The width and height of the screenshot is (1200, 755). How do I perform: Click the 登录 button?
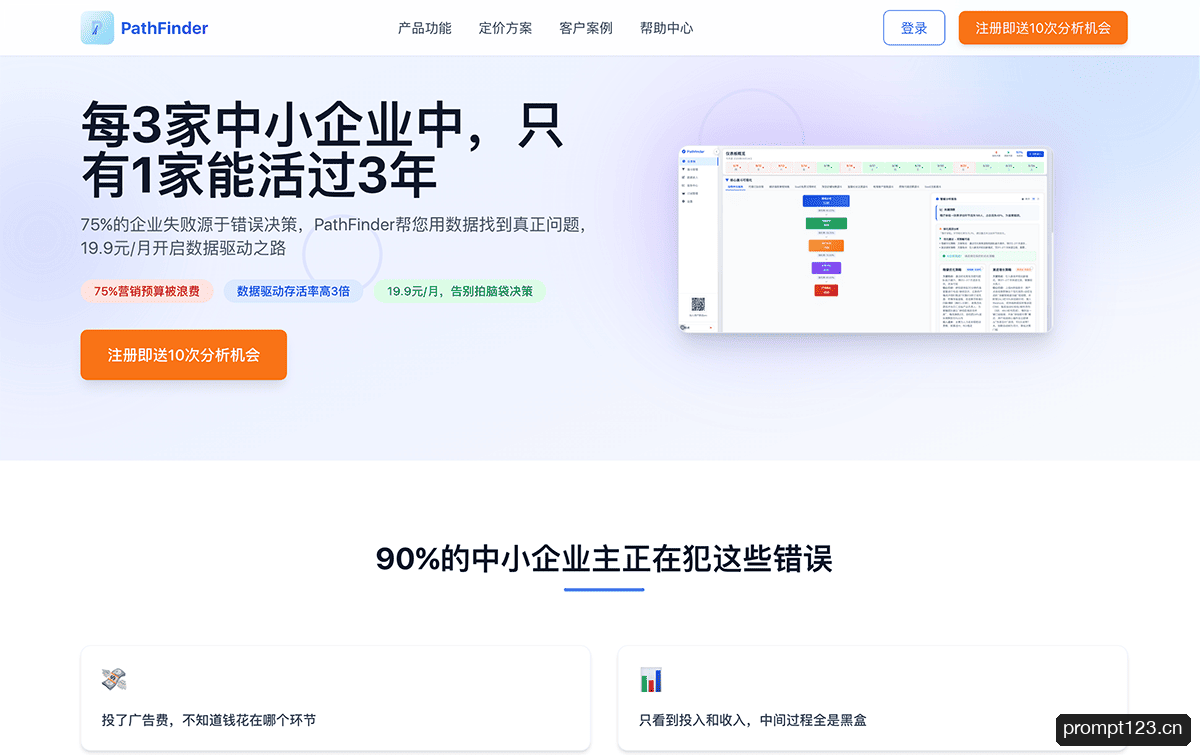[x=914, y=28]
